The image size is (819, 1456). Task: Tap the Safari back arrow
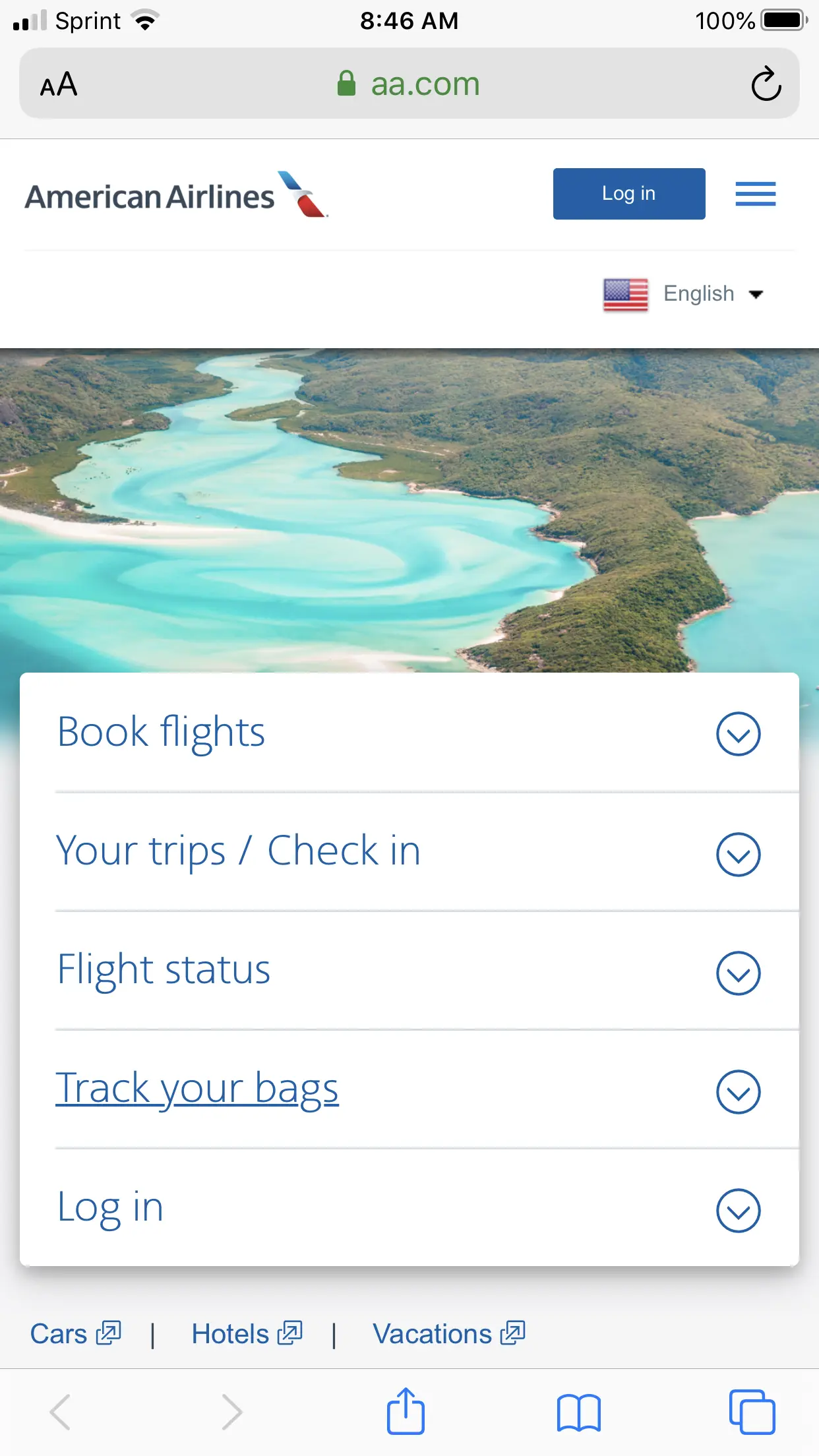pyautogui.click(x=60, y=1412)
